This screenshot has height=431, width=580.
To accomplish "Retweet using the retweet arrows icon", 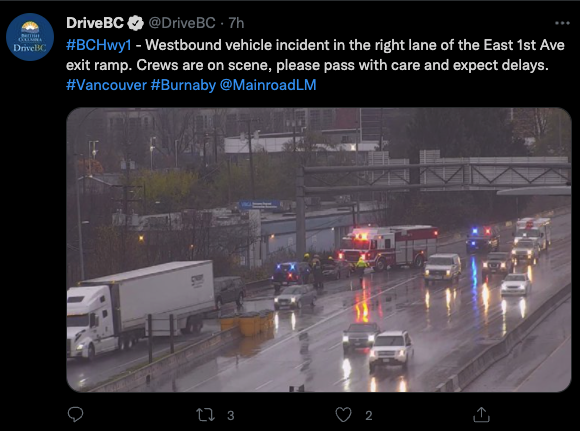I will tap(205, 415).
